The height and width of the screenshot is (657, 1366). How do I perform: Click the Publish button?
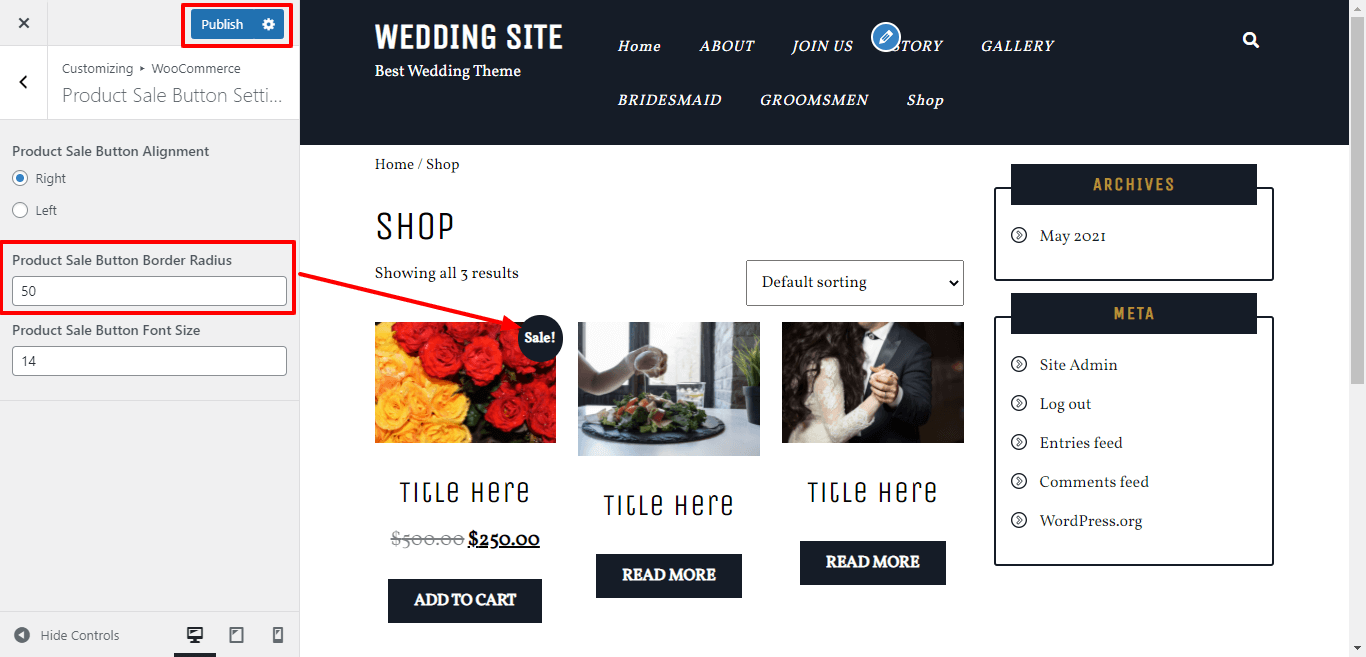(x=222, y=24)
